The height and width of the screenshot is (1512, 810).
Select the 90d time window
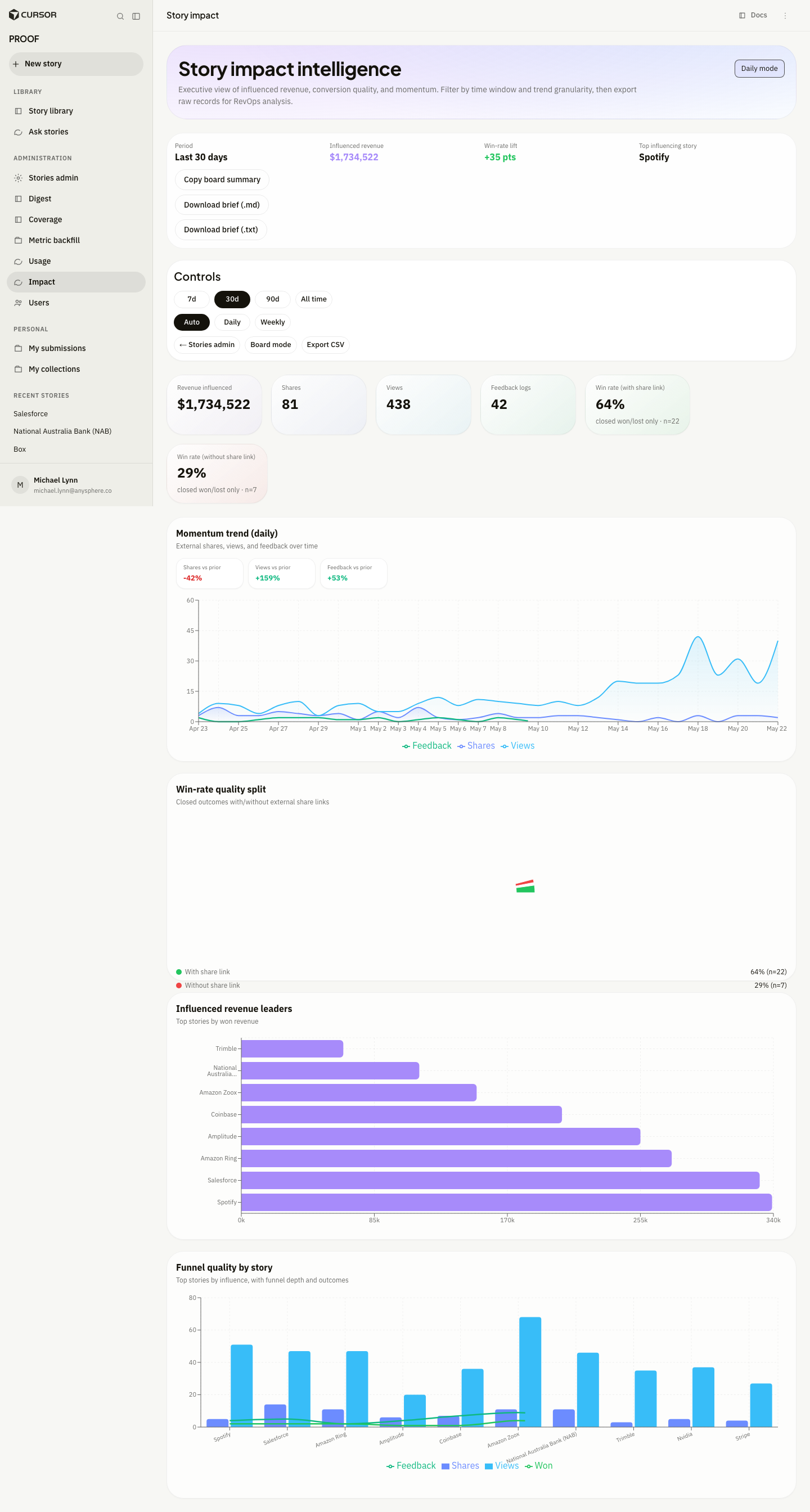click(x=272, y=299)
